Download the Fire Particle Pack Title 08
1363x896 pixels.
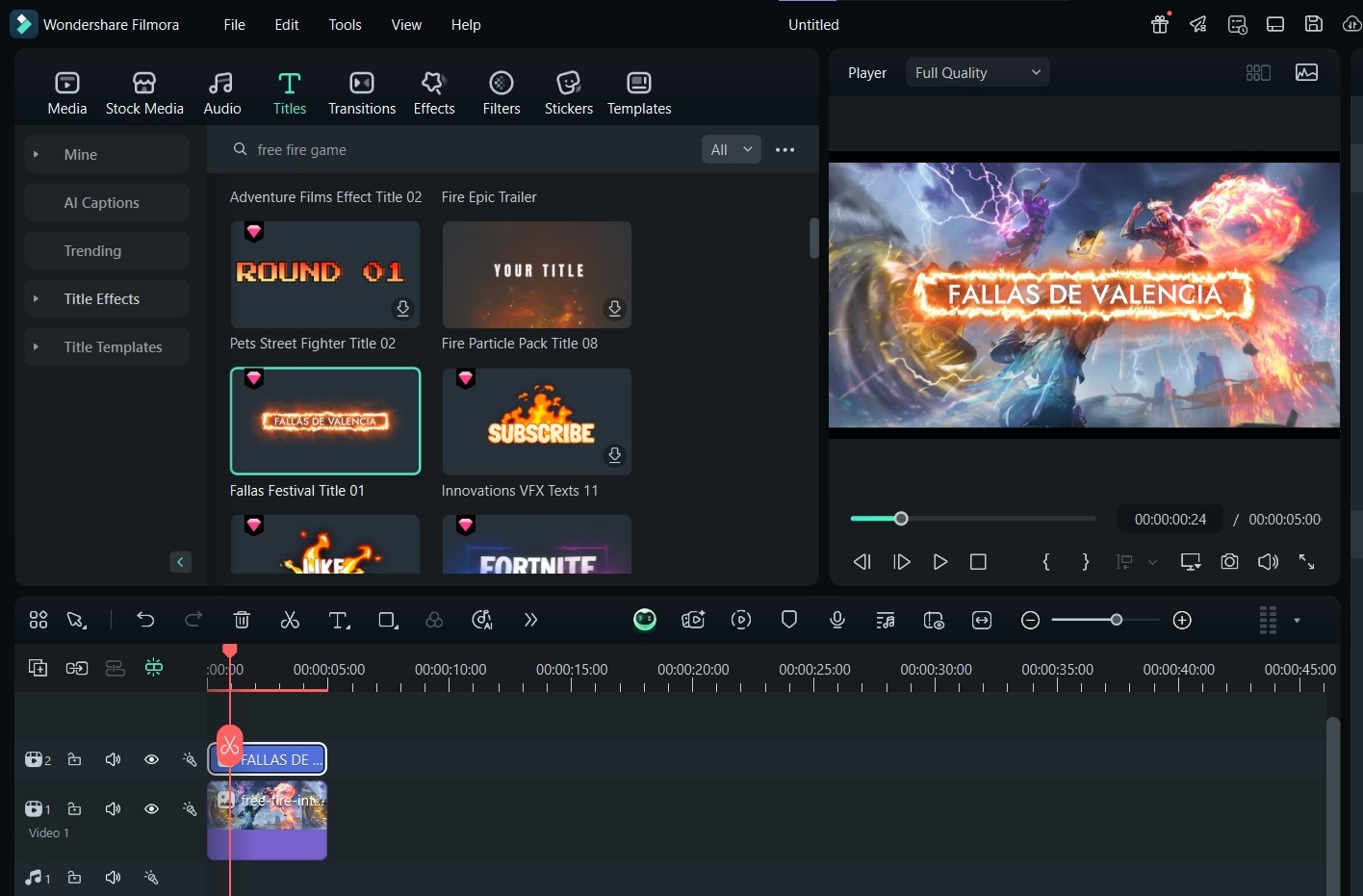[x=614, y=308]
